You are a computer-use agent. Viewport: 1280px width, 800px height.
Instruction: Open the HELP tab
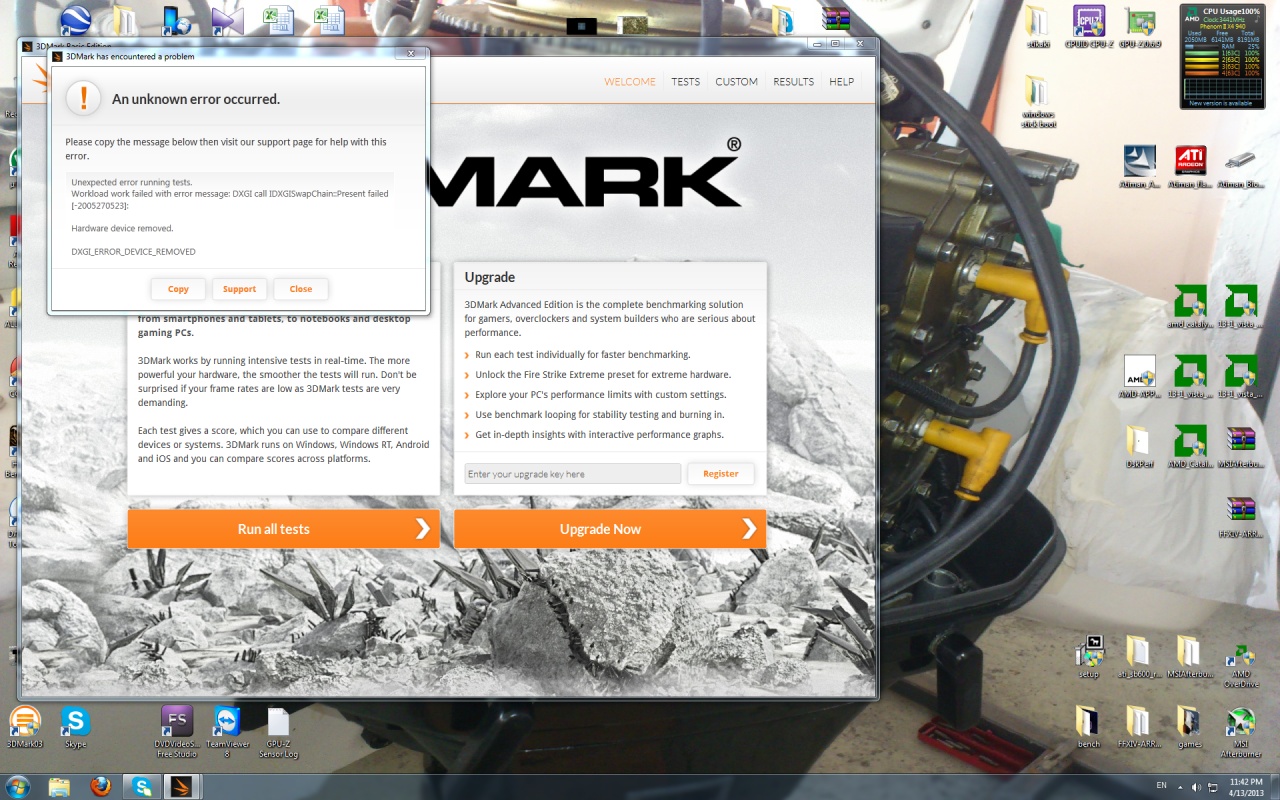click(842, 82)
